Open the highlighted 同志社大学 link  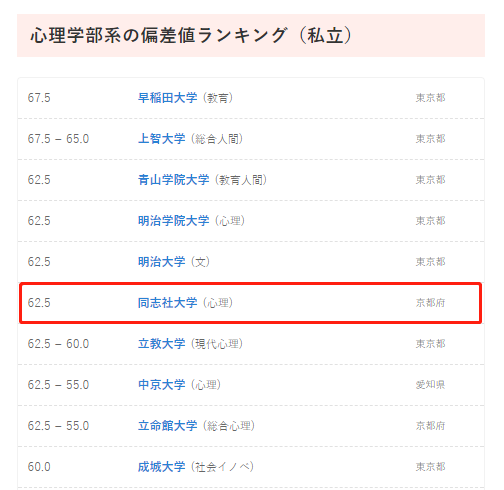point(167,303)
